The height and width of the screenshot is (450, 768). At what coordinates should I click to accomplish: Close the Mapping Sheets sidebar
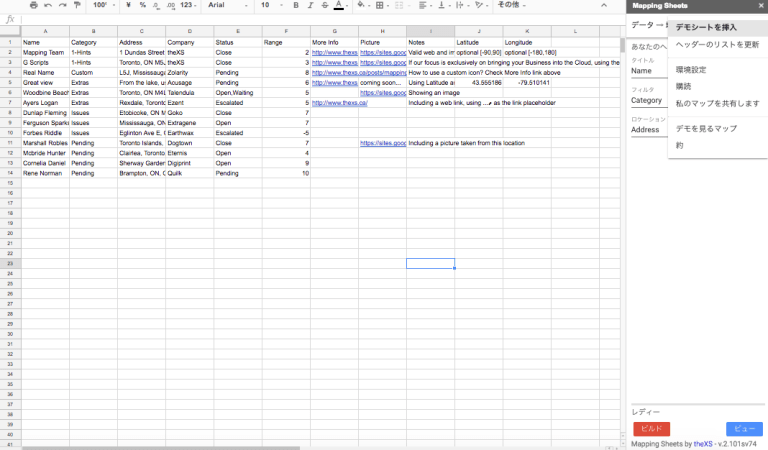(761, 5)
